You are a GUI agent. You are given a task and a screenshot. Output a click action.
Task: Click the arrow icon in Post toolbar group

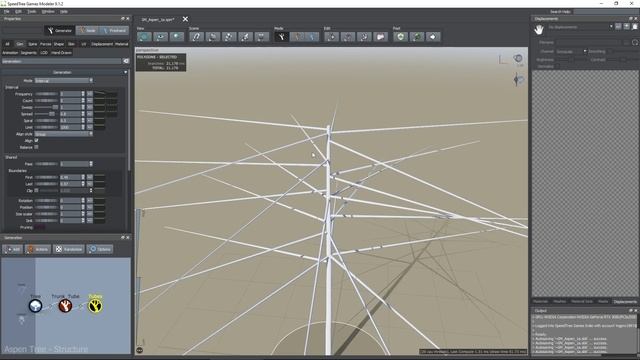pyautogui.click(x=433, y=37)
